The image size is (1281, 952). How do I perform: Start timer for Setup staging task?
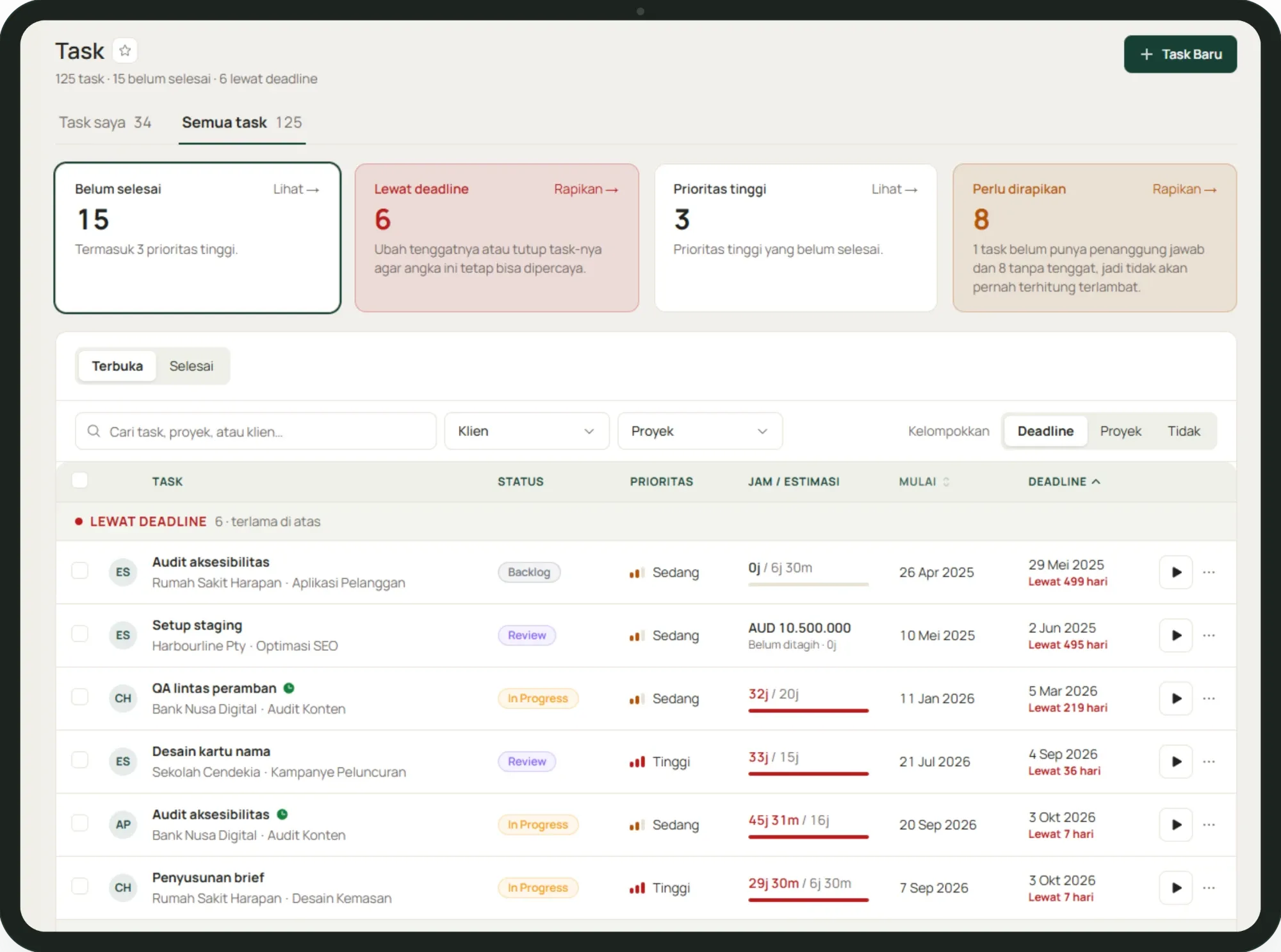(x=1176, y=636)
